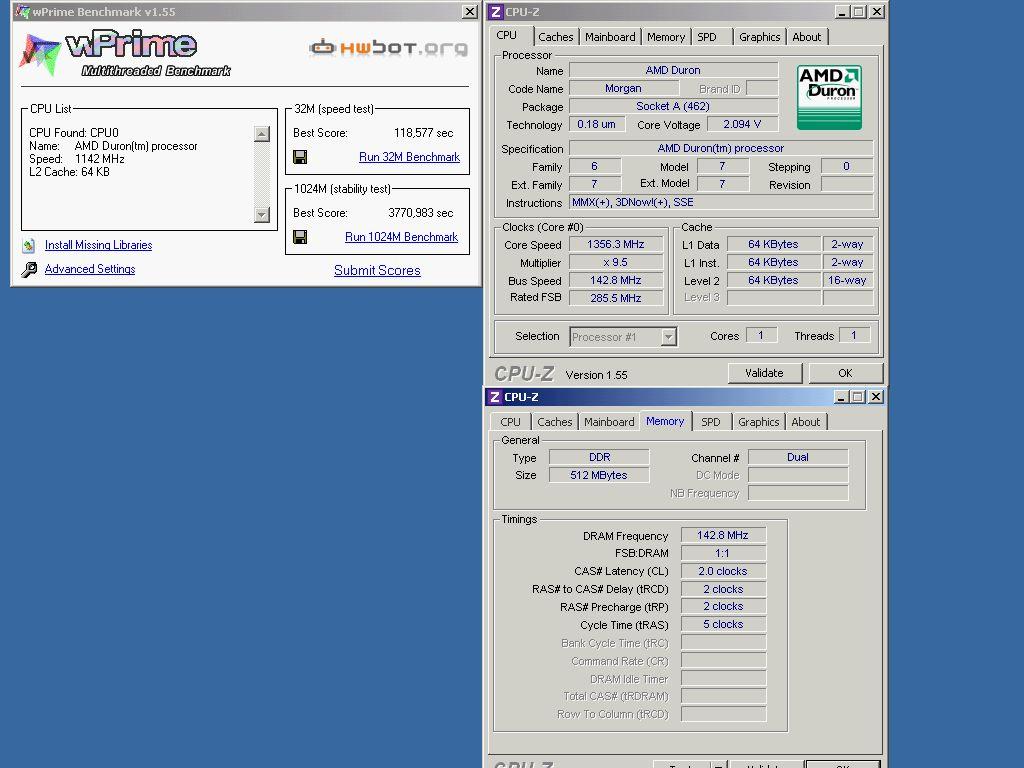Open the About tab in upper CPU-Z
Viewport: 1024px width, 768px height.
click(x=807, y=37)
